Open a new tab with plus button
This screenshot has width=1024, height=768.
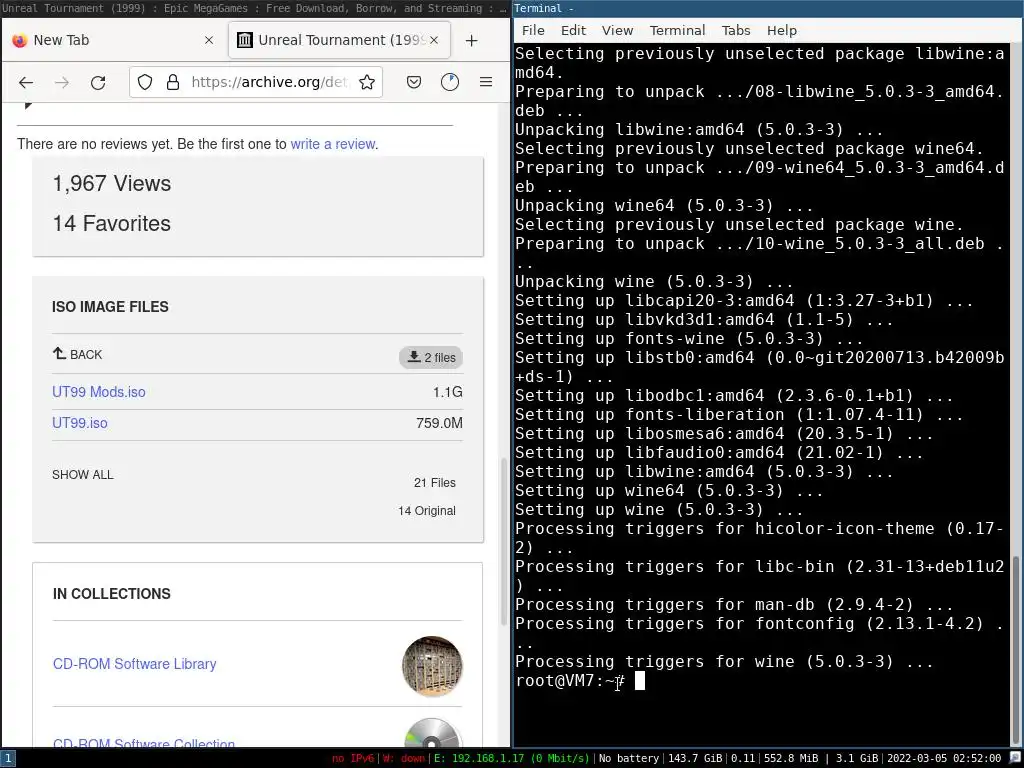(x=472, y=40)
